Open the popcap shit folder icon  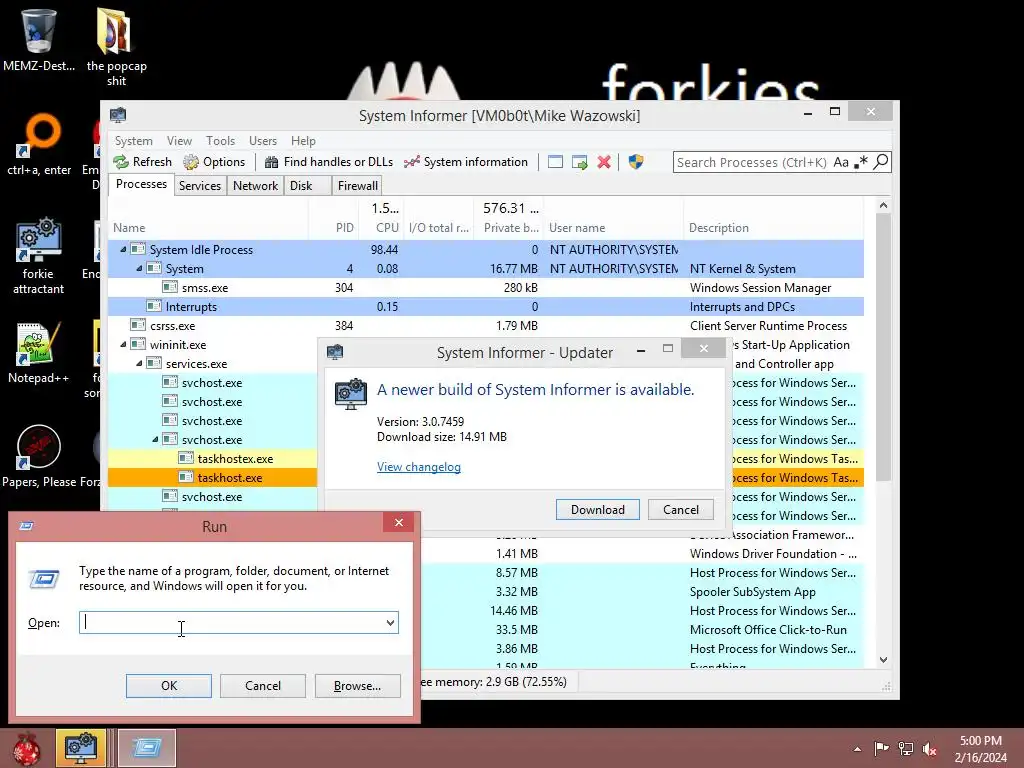point(116,46)
